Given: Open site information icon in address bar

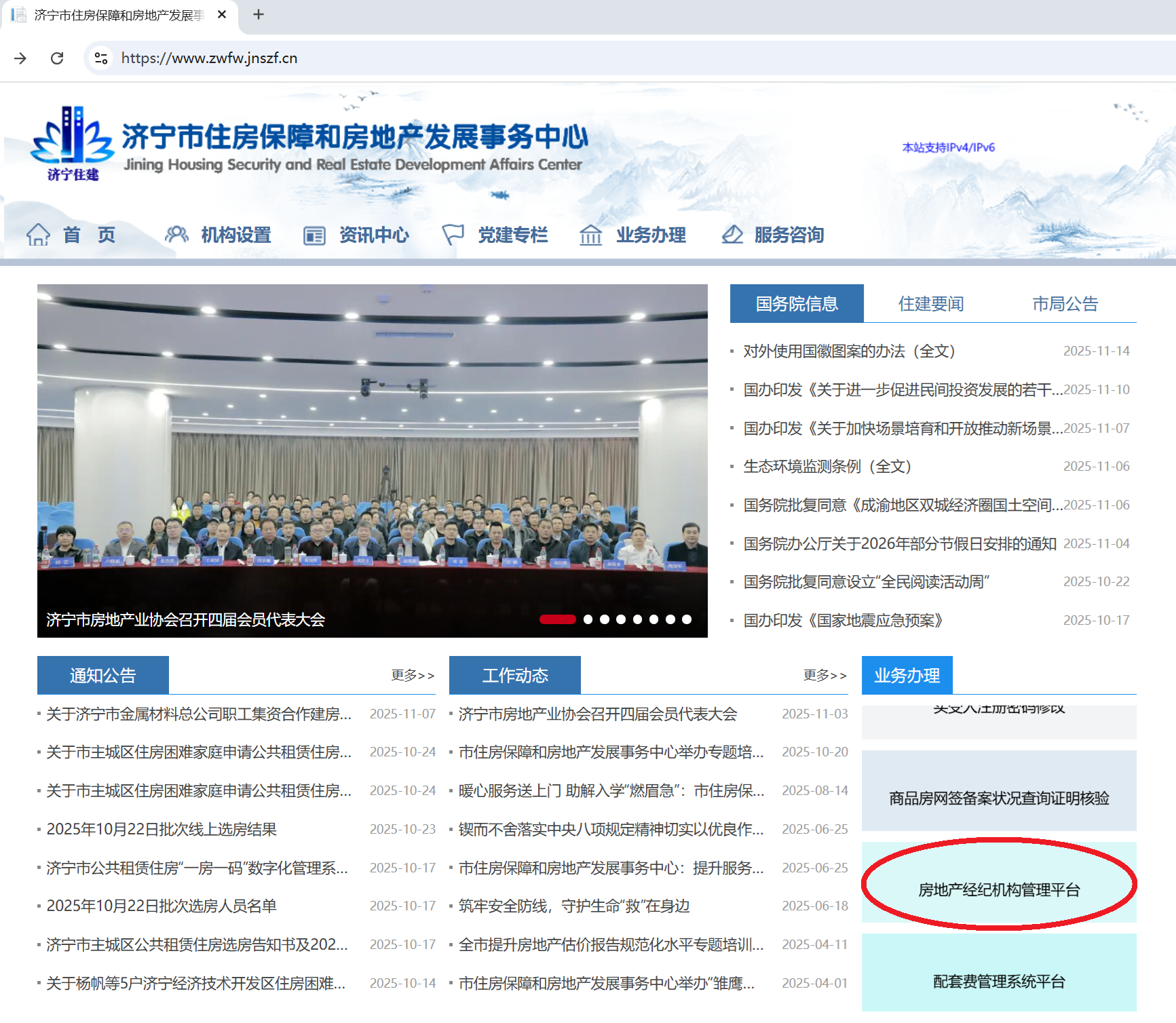Looking at the screenshot, I should tap(101, 58).
